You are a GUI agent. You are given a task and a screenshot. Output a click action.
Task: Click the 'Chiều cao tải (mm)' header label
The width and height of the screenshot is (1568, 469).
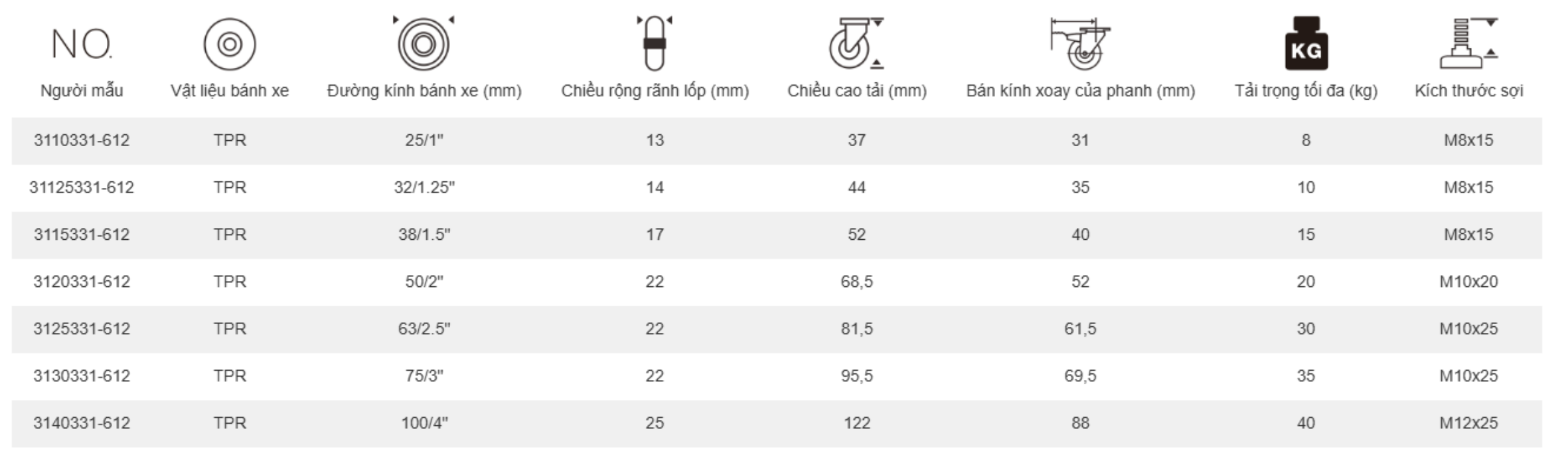pyautogui.click(x=856, y=91)
